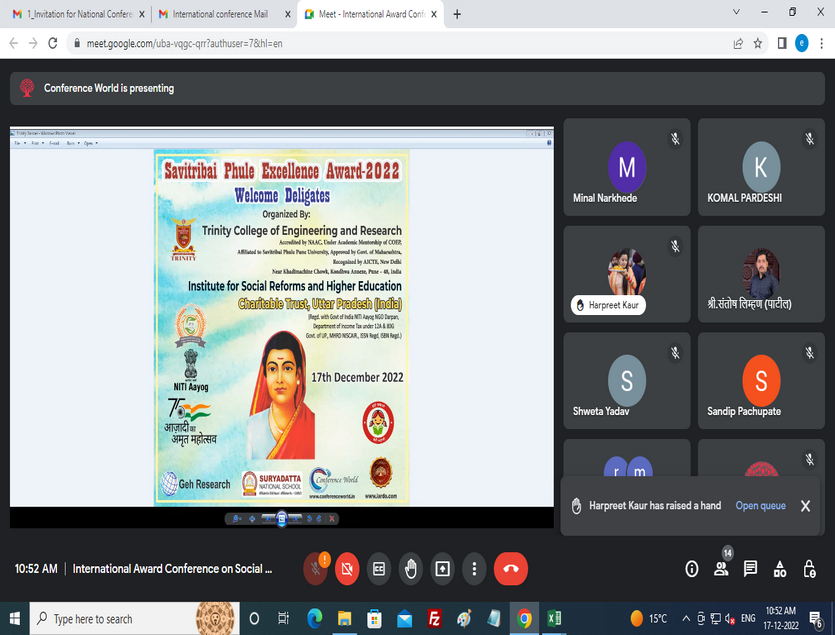Image resolution: width=835 pixels, height=635 pixels.
Task: Open the Chrome profile avatar
Action: pos(801,43)
